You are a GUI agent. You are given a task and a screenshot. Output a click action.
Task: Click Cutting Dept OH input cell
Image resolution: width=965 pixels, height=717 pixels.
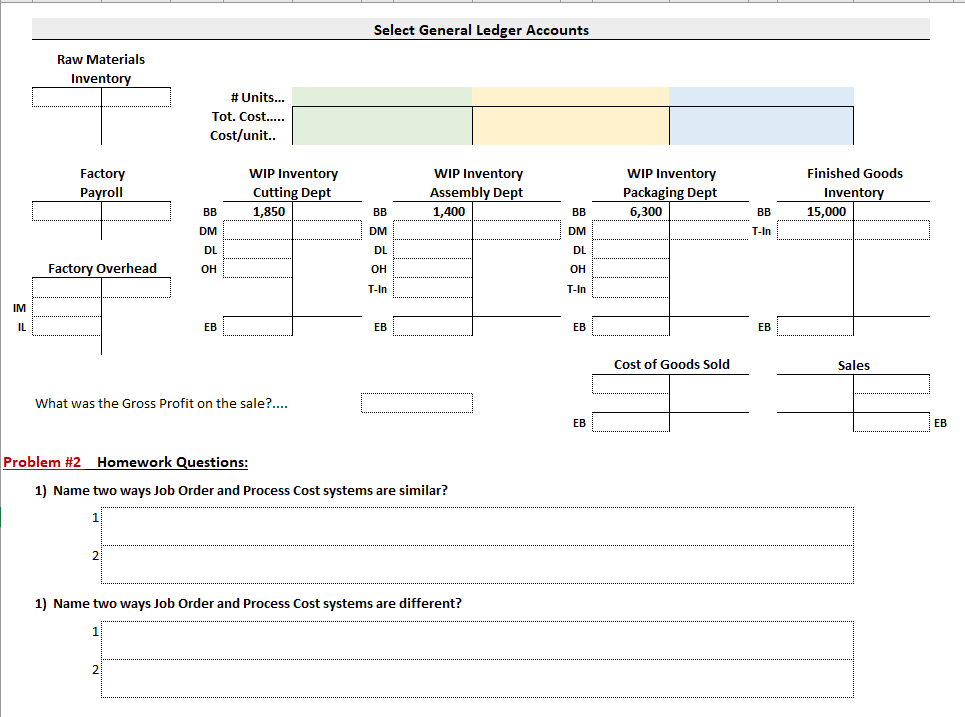click(x=258, y=269)
